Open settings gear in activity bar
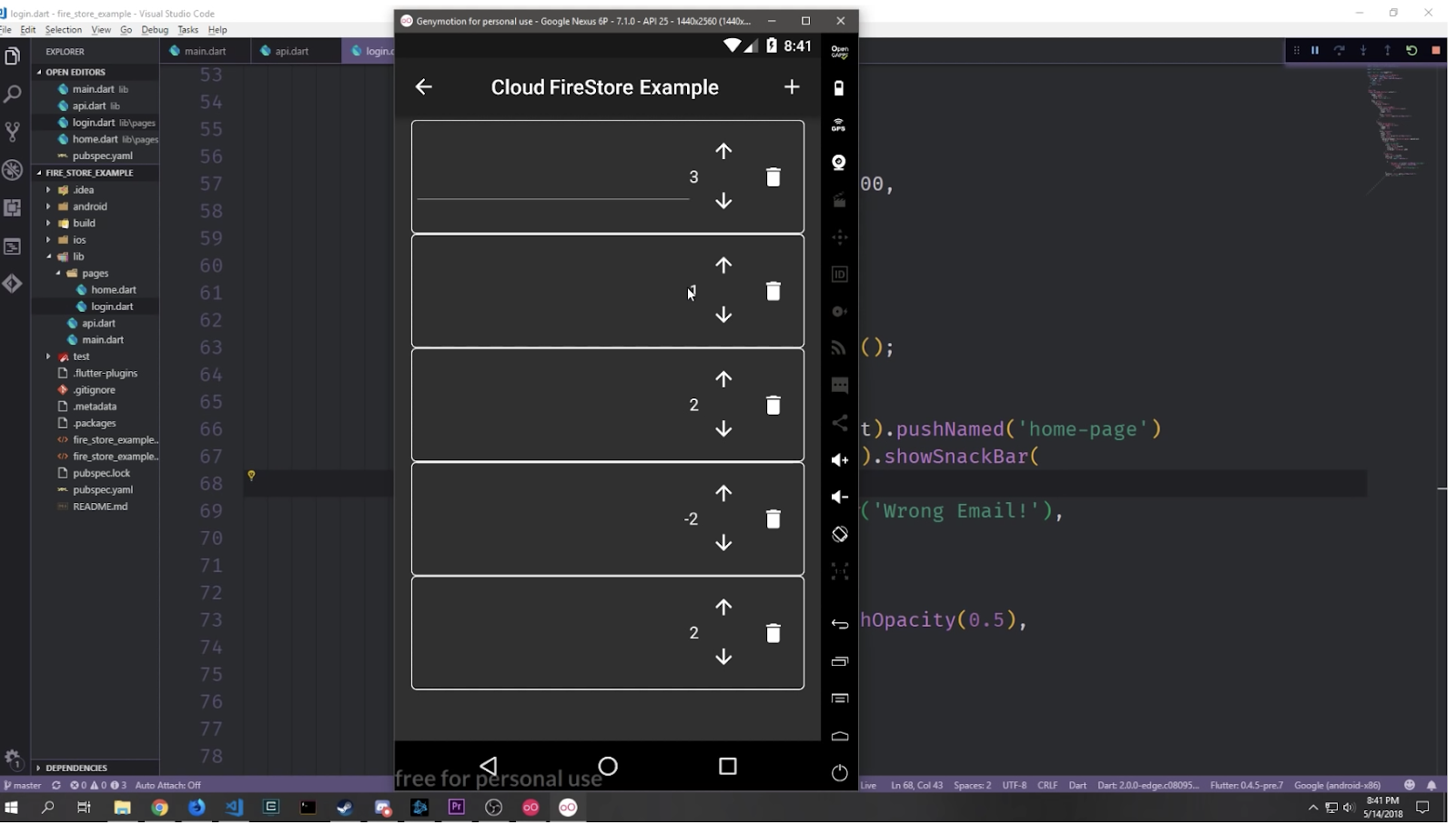 [x=13, y=759]
